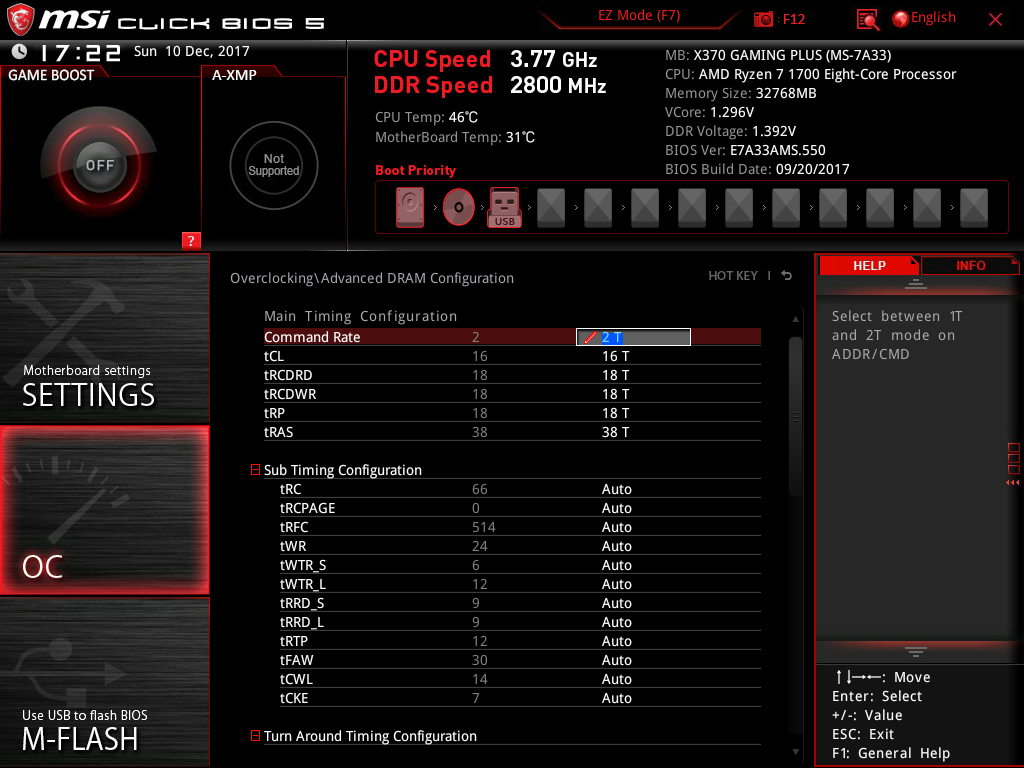Select the tWR Auto value

pyautogui.click(x=616, y=546)
